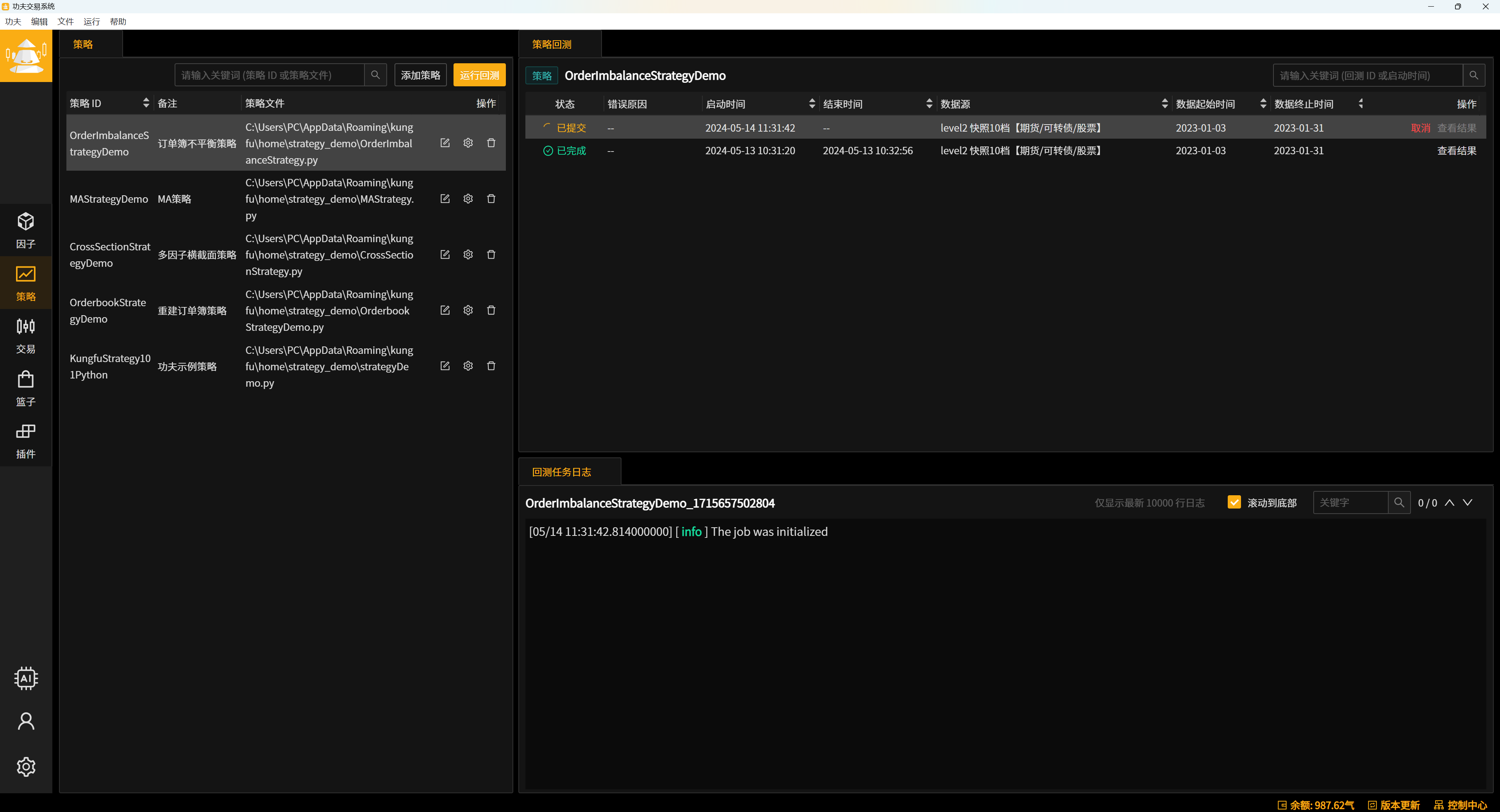The height and width of the screenshot is (812, 1500).
Task: Edit the KungfuStrategy101Python strategy
Action: 445,366
